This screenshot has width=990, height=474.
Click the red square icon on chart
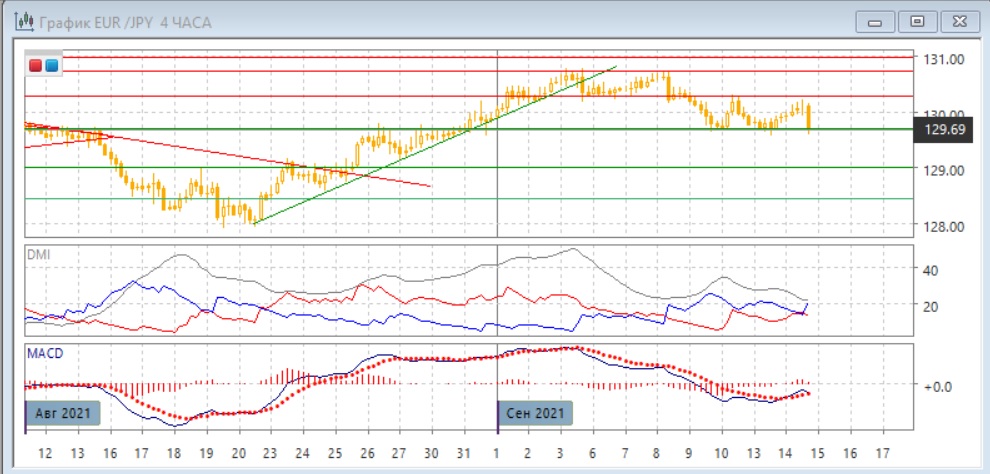[36, 65]
